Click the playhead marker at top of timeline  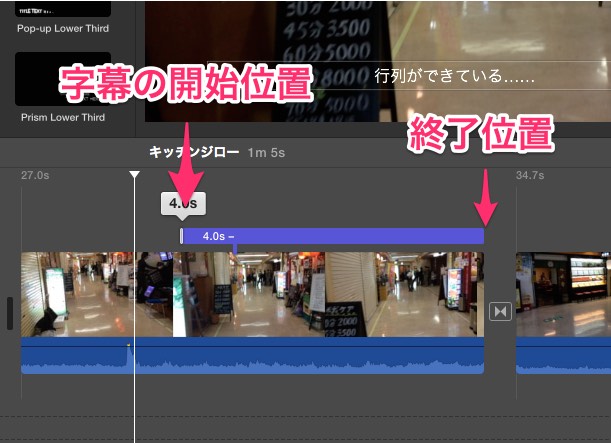tap(134, 174)
